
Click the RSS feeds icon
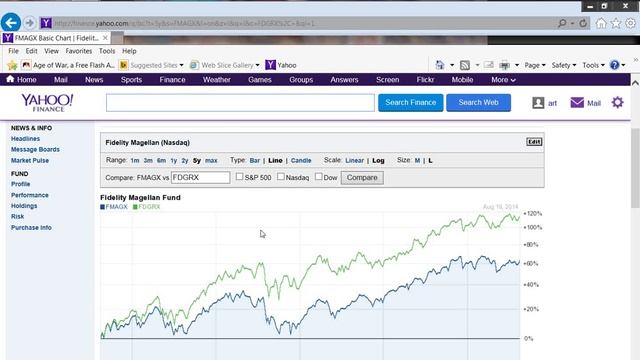464,65
